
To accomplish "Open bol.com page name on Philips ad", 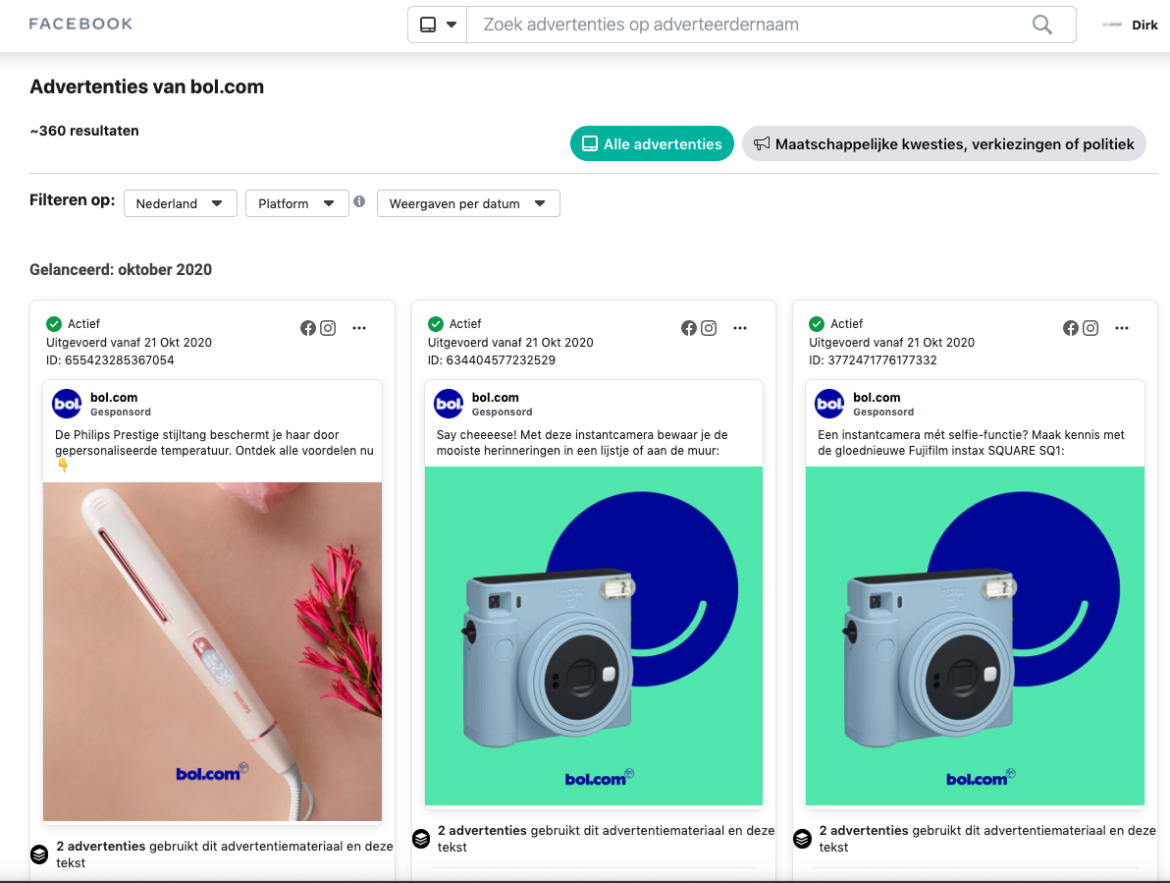I will 113,397.
